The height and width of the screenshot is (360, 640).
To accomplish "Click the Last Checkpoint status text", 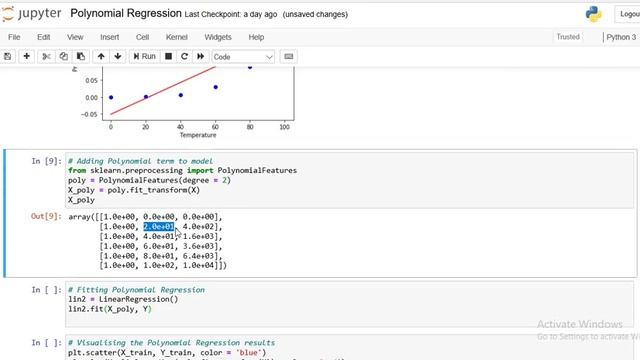I will [x=231, y=14].
